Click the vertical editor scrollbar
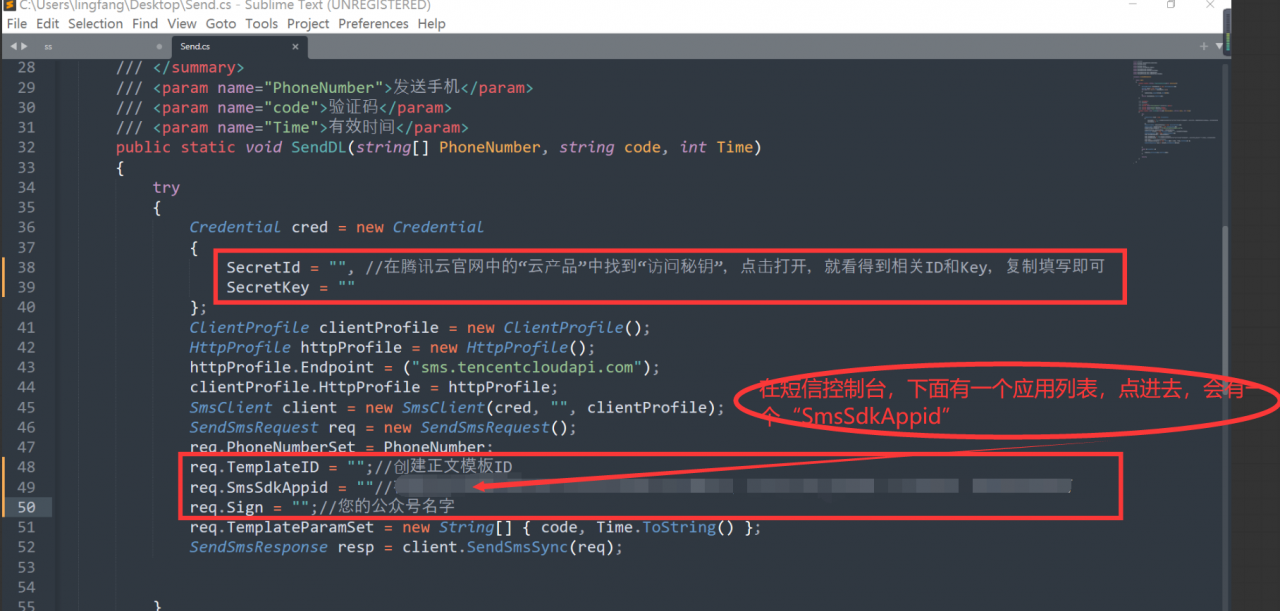Viewport: 1280px width, 611px height. [x=1226, y=300]
